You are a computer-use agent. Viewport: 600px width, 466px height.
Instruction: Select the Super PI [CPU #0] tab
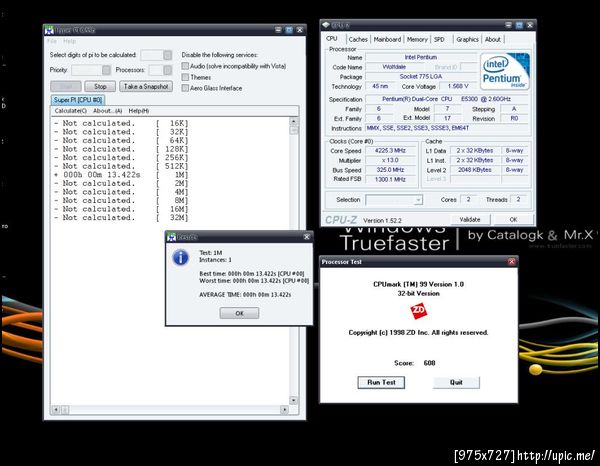[78, 100]
